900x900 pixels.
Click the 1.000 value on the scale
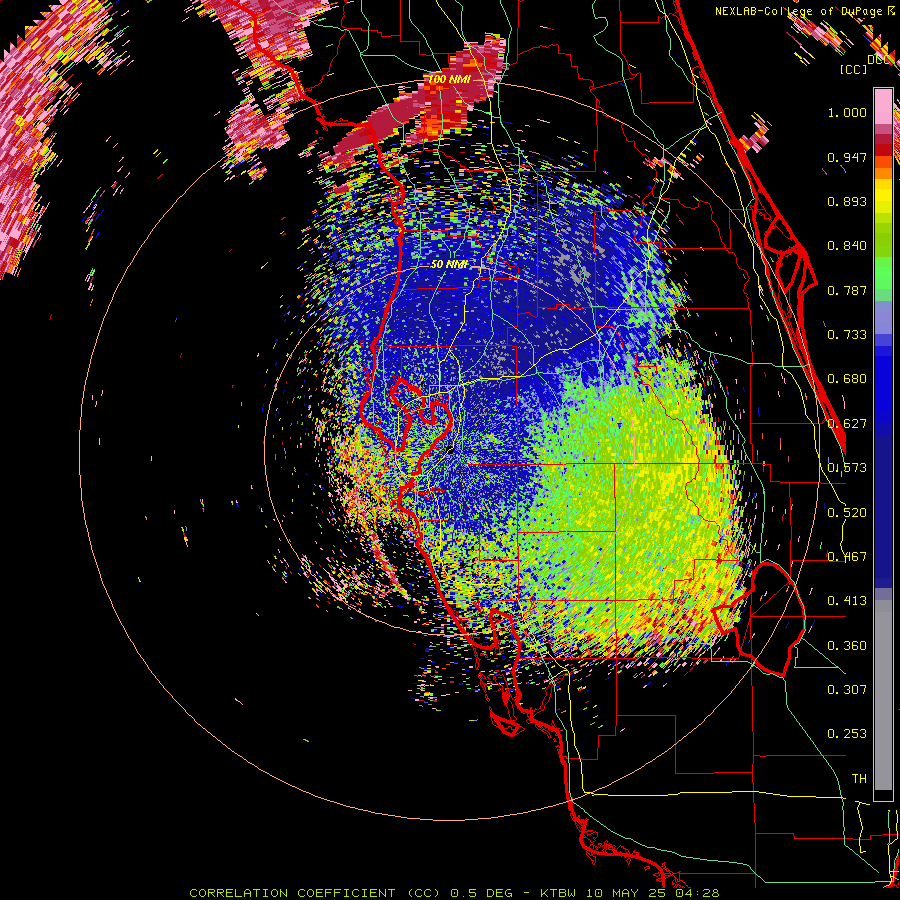tap(847, 112)
